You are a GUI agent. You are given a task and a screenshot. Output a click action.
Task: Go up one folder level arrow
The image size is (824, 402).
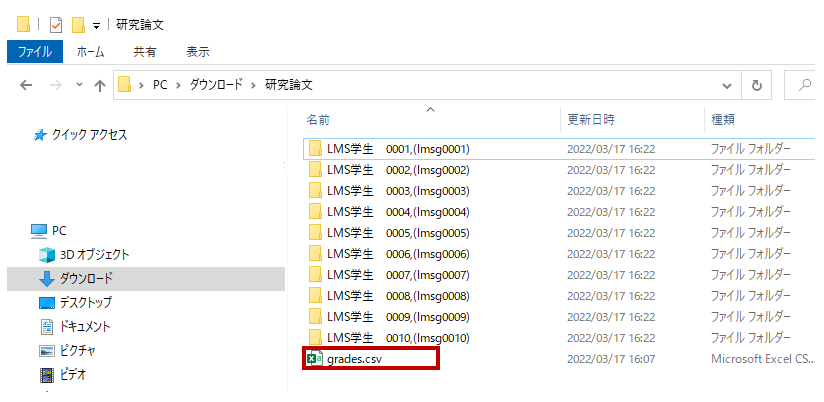point(99,85)
